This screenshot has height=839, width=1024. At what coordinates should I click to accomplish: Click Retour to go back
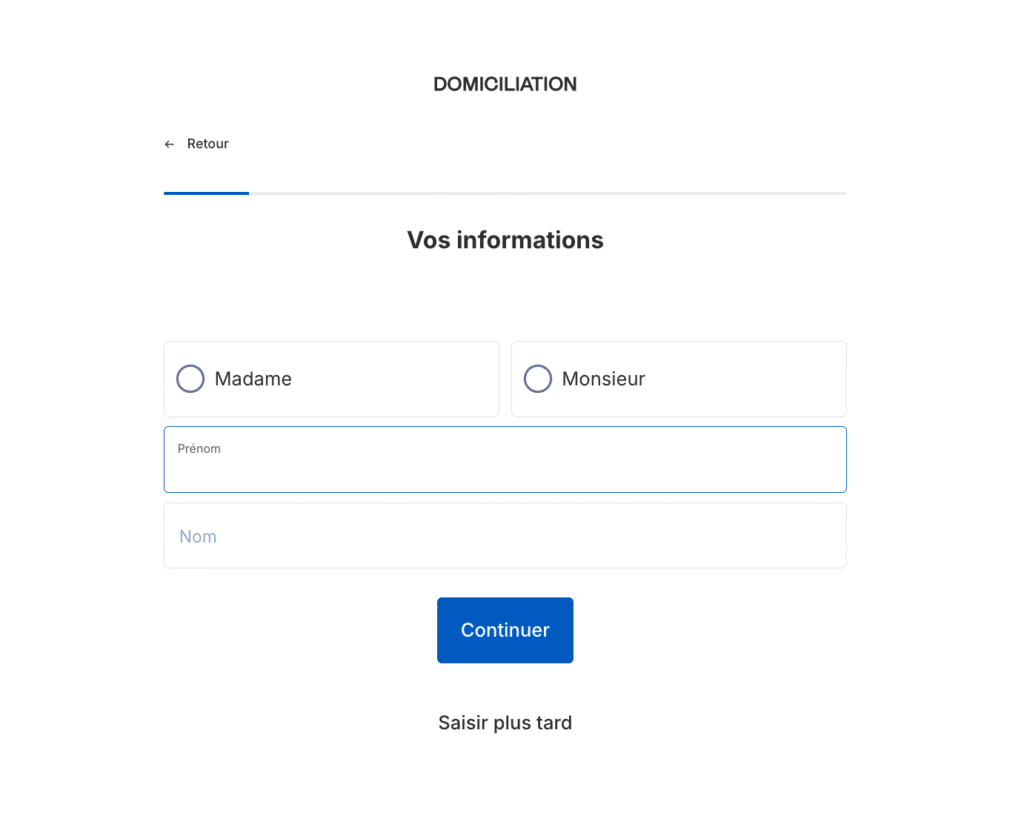point(205,144)
